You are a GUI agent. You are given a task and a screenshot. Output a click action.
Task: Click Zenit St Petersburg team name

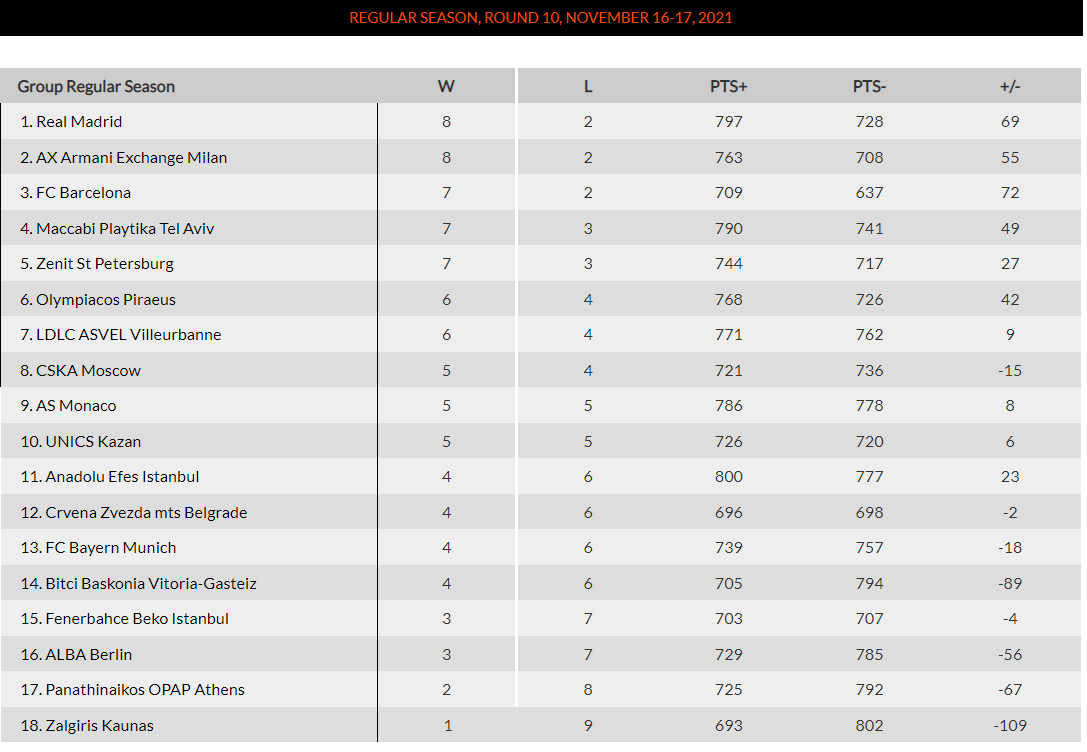(x=105, y=264)
